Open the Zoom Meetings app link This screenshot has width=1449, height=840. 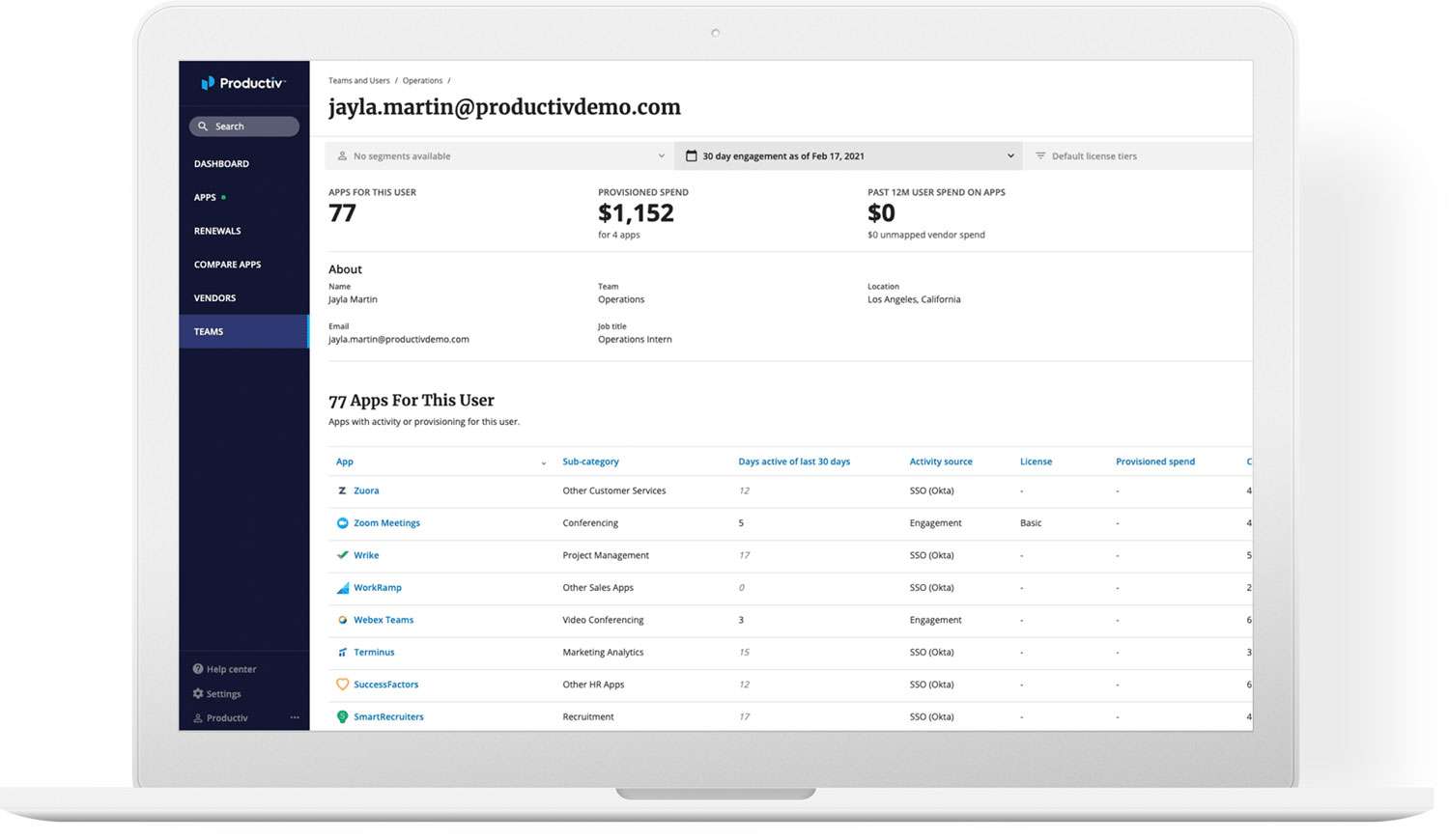(386, 523)
